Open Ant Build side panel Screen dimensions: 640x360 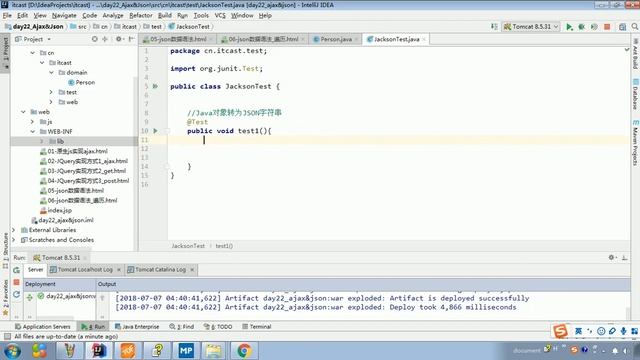click(635, 53)
